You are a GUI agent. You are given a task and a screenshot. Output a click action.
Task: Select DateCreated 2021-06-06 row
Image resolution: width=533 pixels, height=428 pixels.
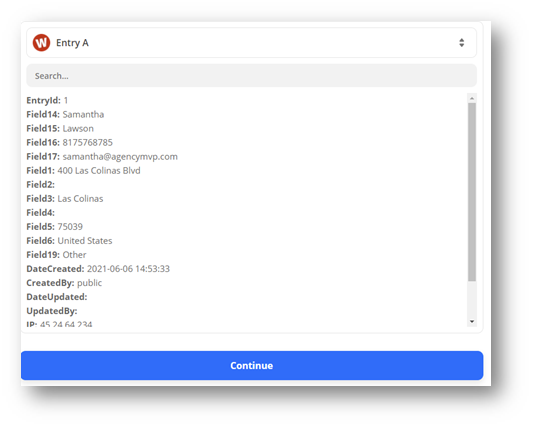98,269
